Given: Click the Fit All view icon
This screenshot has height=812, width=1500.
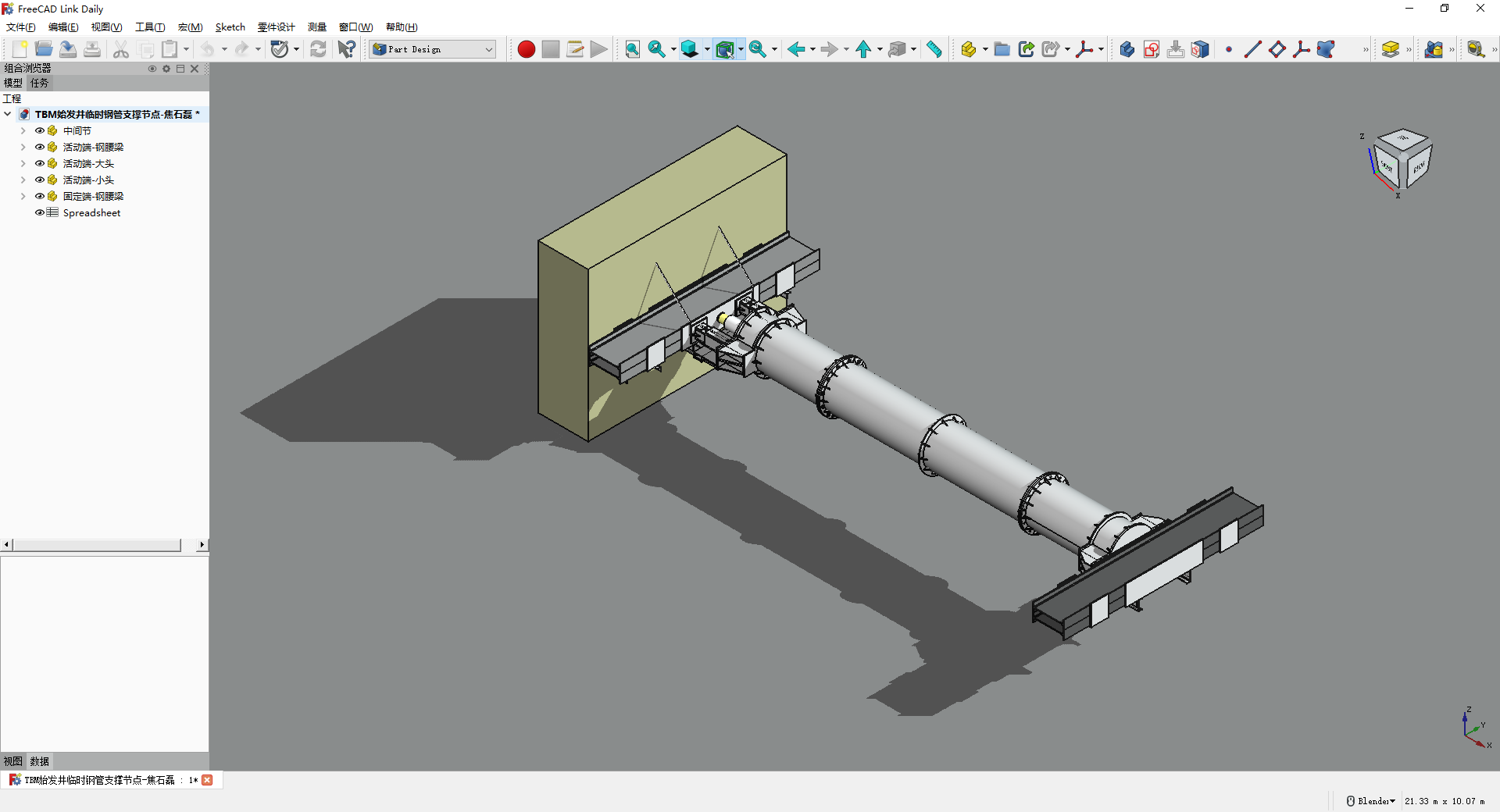Looking at the screenshot, I should click(x=632, y=49).
